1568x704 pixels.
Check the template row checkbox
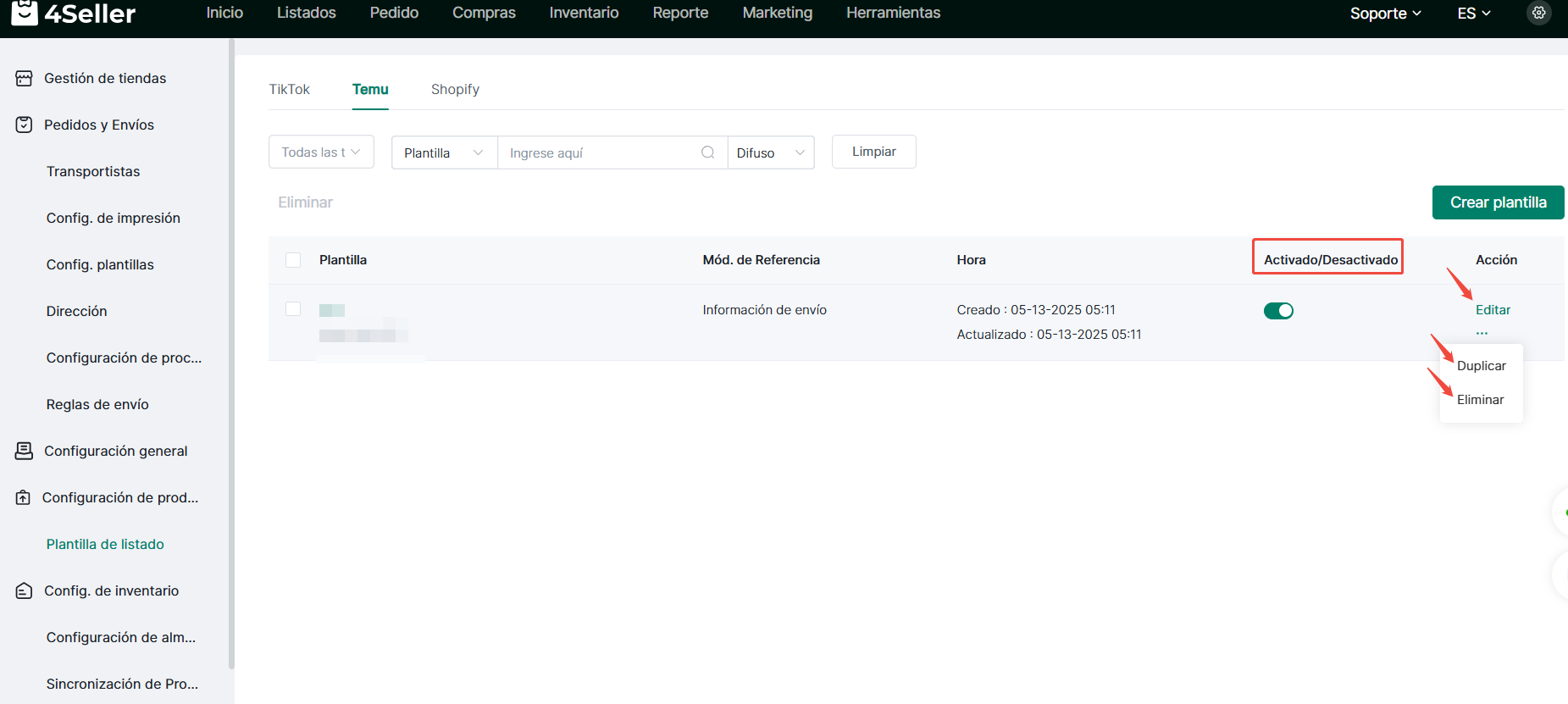coord(293,309)
